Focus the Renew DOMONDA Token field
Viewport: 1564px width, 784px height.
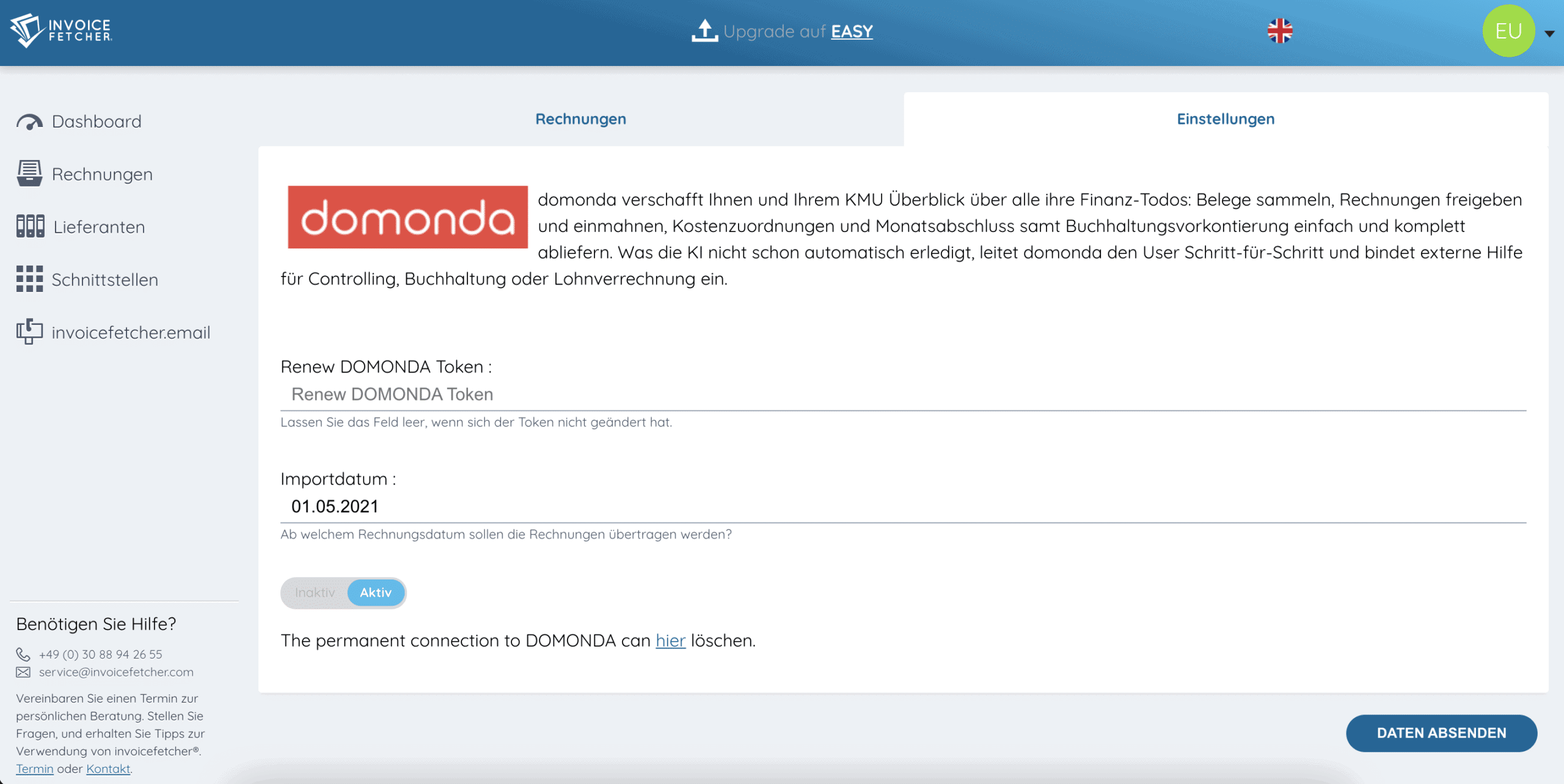pos(903,394)
